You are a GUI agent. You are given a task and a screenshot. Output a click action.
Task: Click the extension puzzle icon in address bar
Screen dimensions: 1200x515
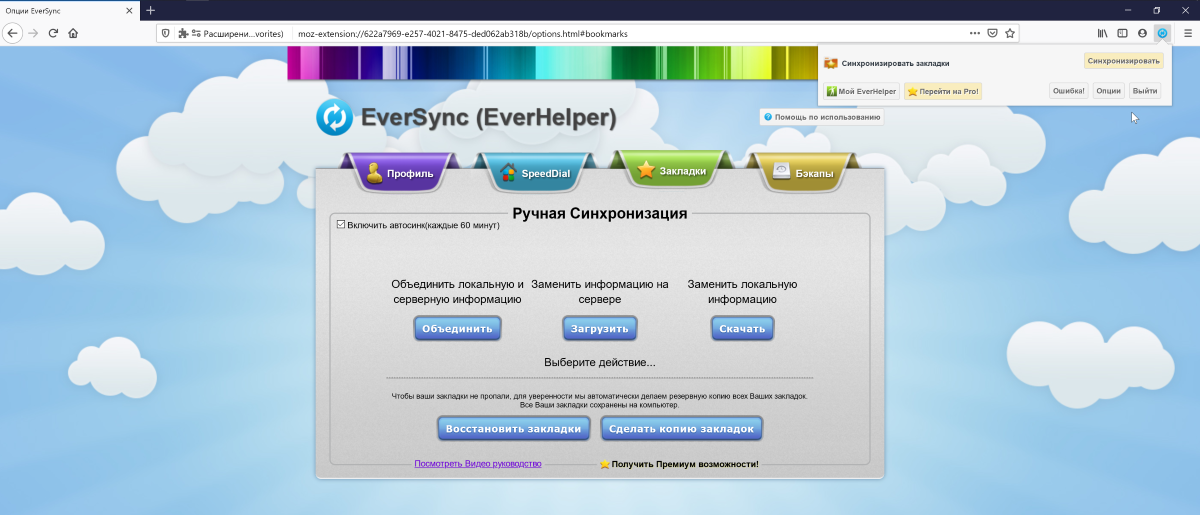pos(182,33)
